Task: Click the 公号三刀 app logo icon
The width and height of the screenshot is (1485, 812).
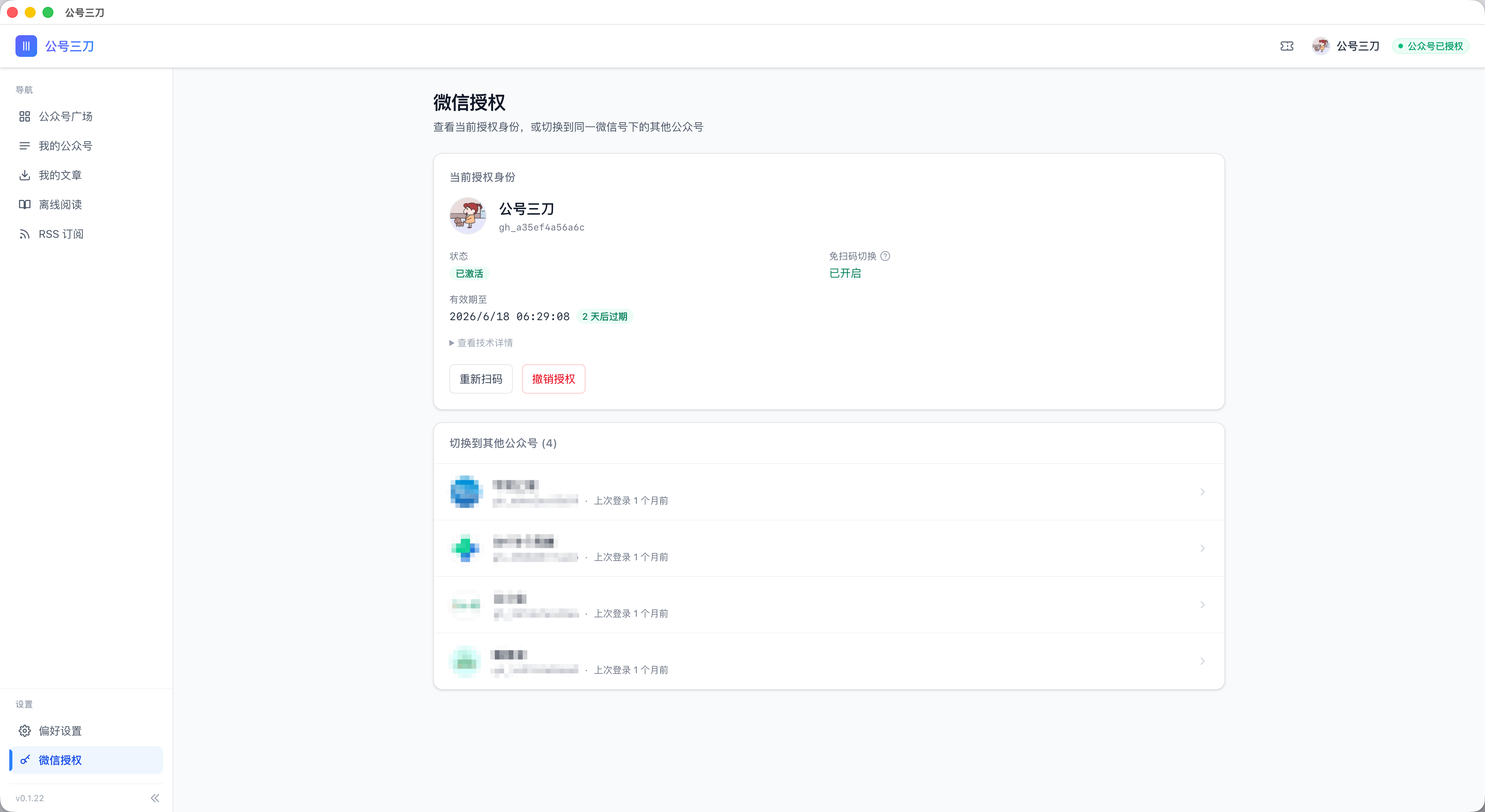Action: [x=26, y=46]
